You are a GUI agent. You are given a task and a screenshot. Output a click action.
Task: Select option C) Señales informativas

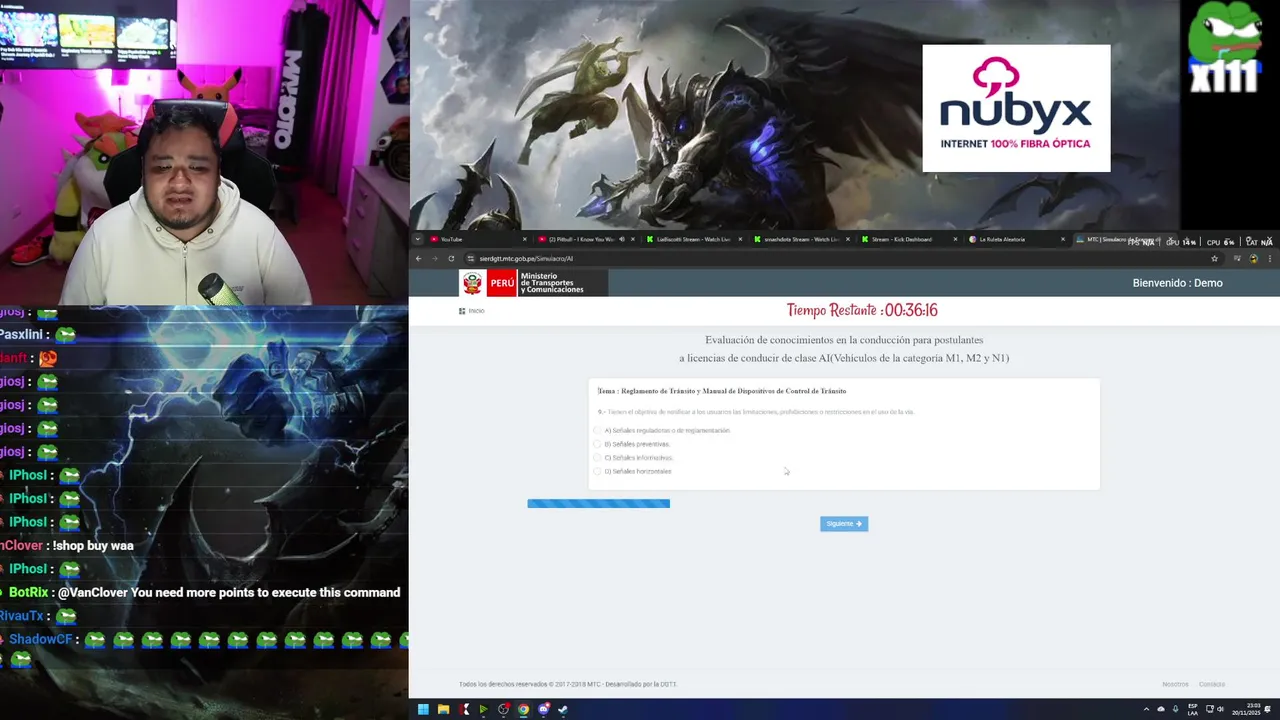click(x=634, y=458)
